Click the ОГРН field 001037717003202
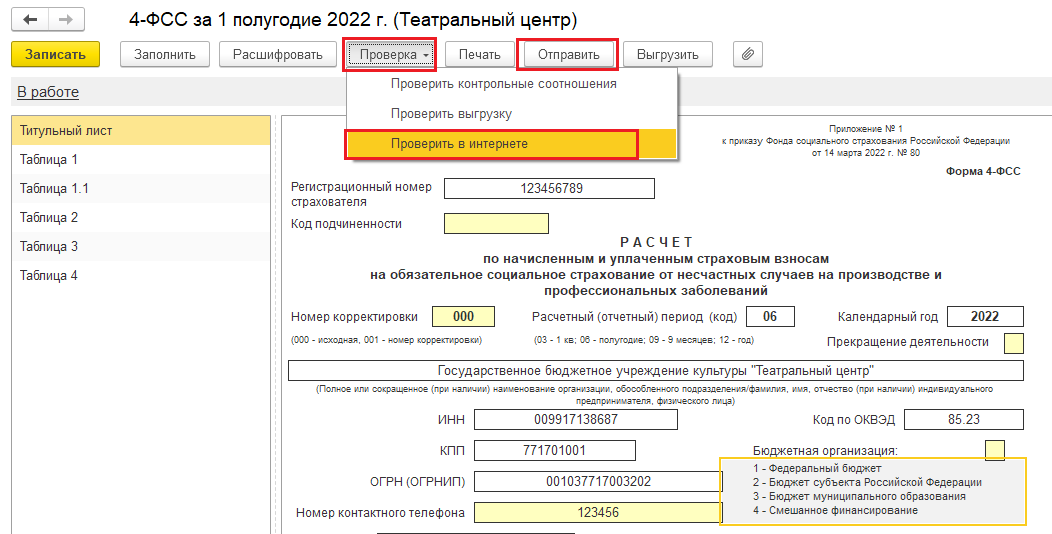Image resolution: width=1052 pixels, height=534 pixels. 598,481
